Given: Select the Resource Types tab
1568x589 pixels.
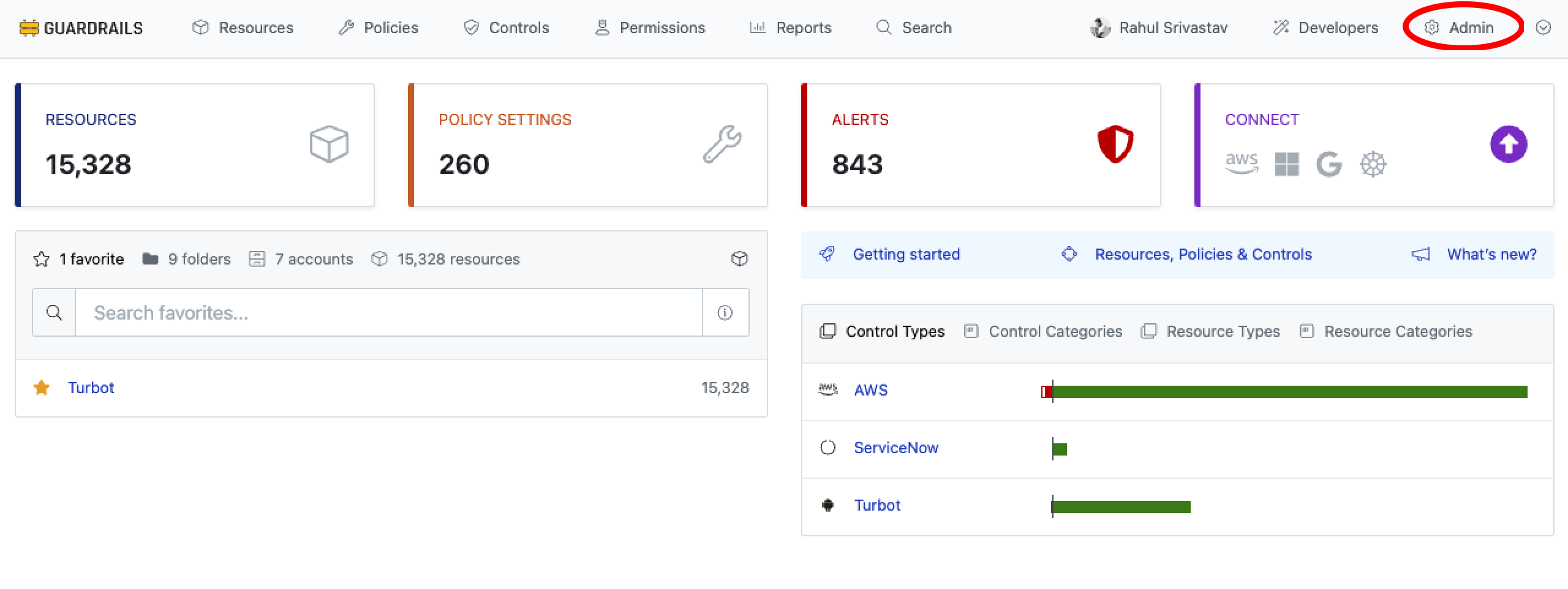Looking at the screenshot, I should [x=1211, y=331].
